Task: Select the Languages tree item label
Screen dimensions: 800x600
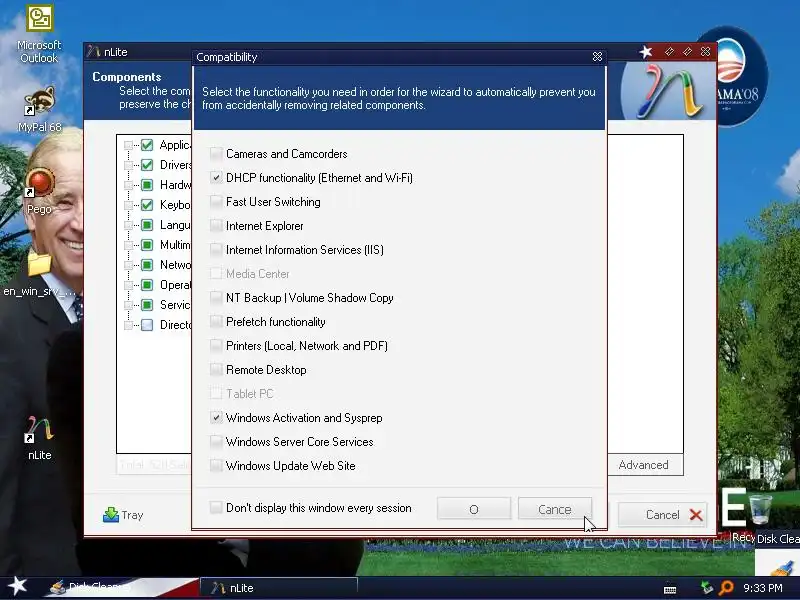Action: (175, 225)
